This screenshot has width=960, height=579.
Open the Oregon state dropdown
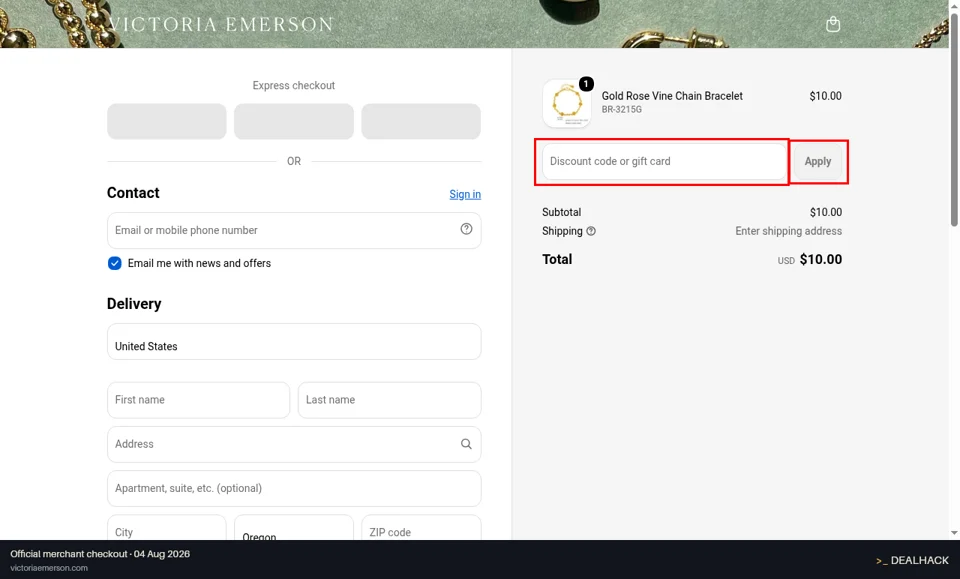(294, 528)
